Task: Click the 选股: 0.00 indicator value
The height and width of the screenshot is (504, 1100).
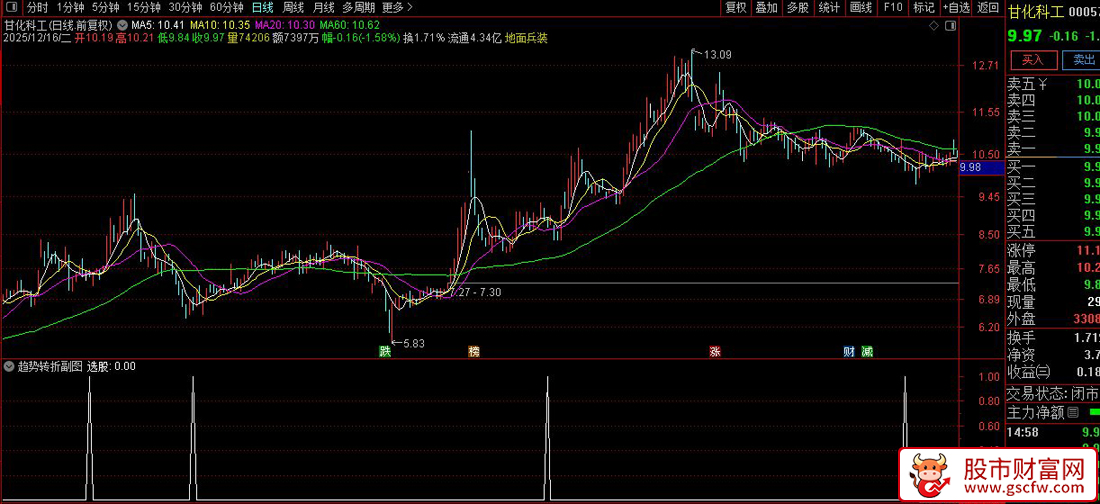Action: (x=111, y=366)
